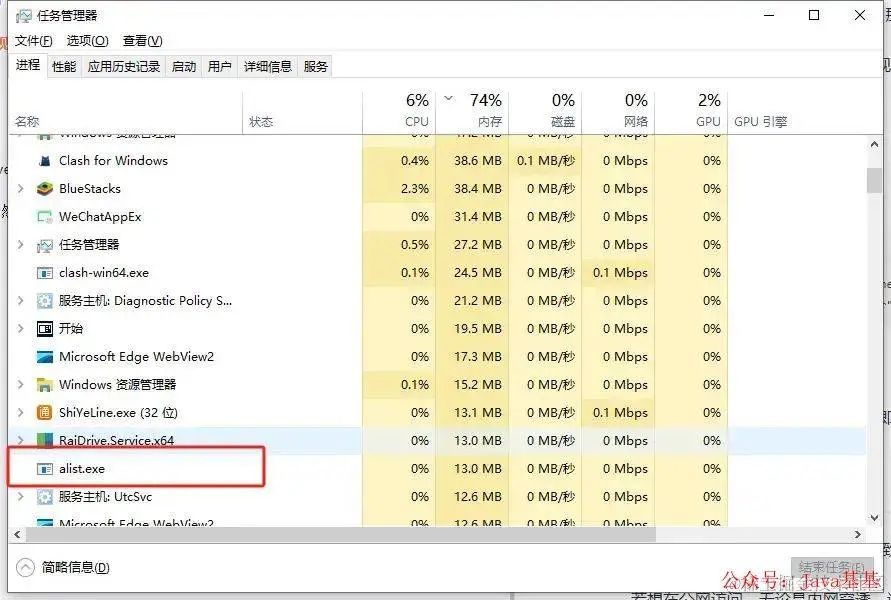Screen dimensions: 891x600
Task: Sort by the GPU percentage column header
Action: (x=692, y=113)
